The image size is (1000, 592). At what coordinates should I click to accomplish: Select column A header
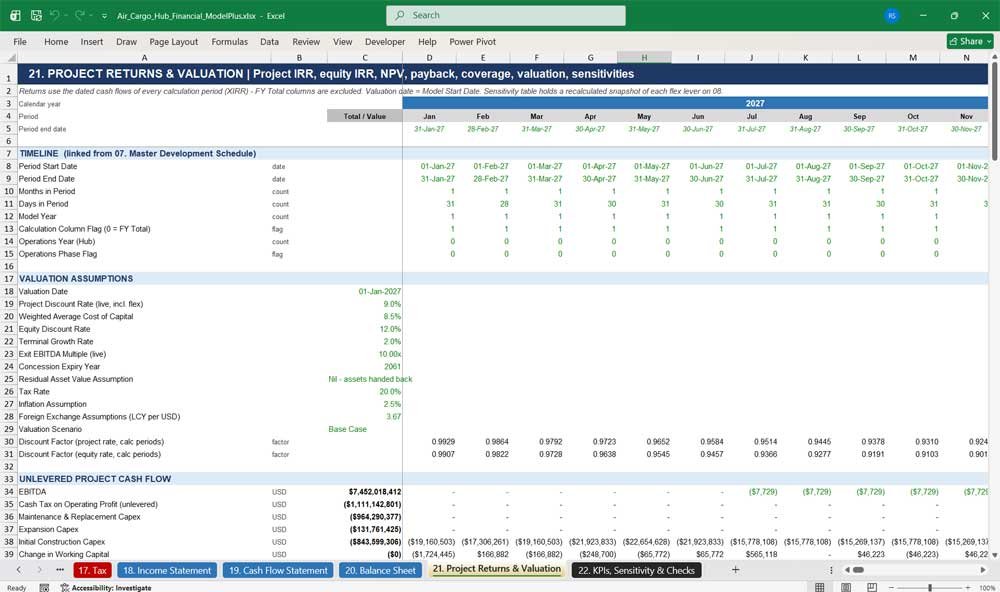pyautogui.click(x=144, y=57)
